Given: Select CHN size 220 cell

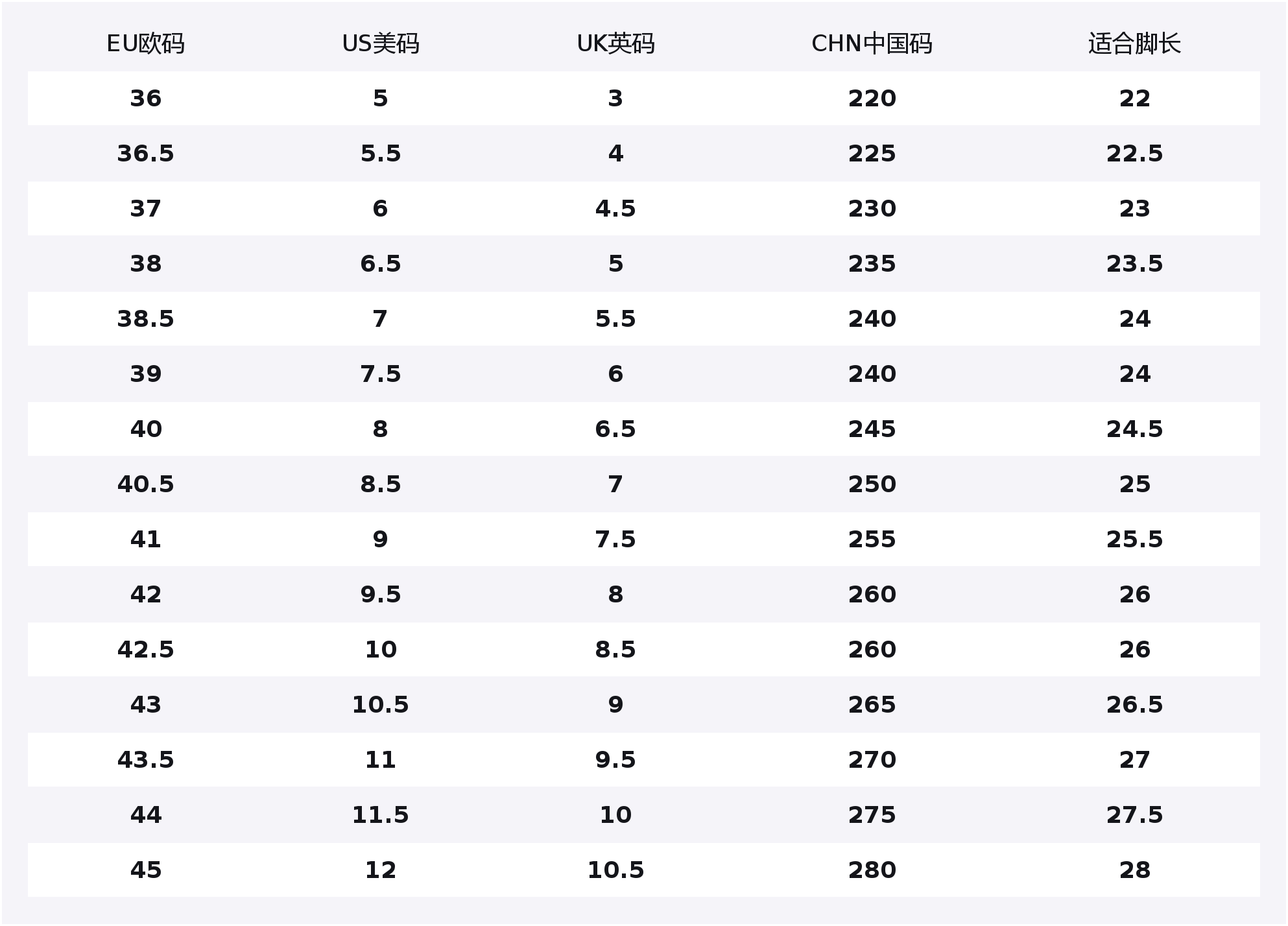Looking at the screenshot, I should pyautogui.click(x=872, y=99).
